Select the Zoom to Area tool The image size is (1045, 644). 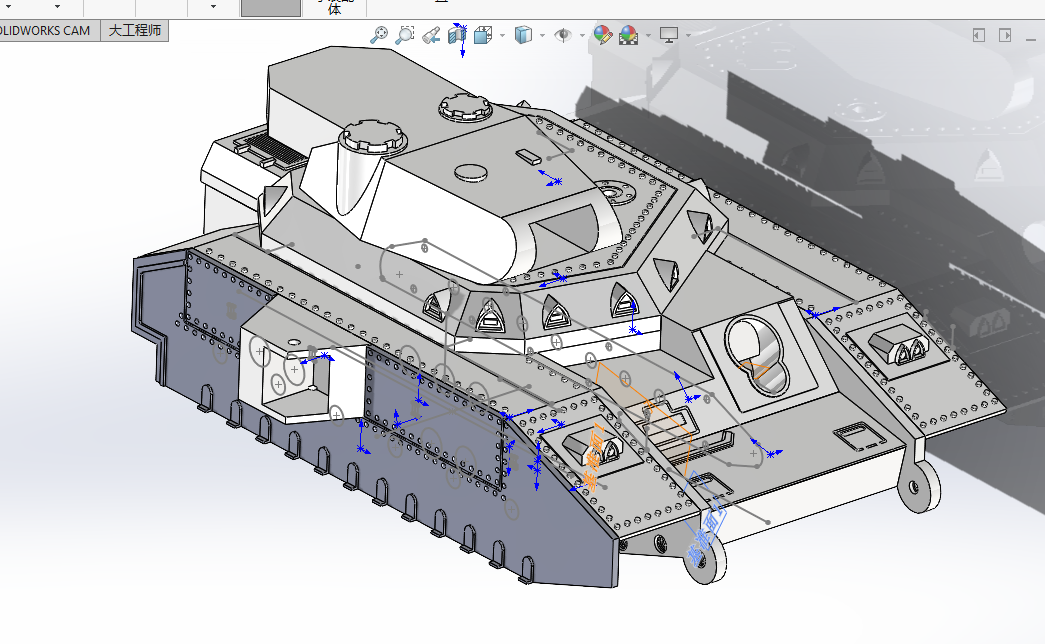coord(404,35)
